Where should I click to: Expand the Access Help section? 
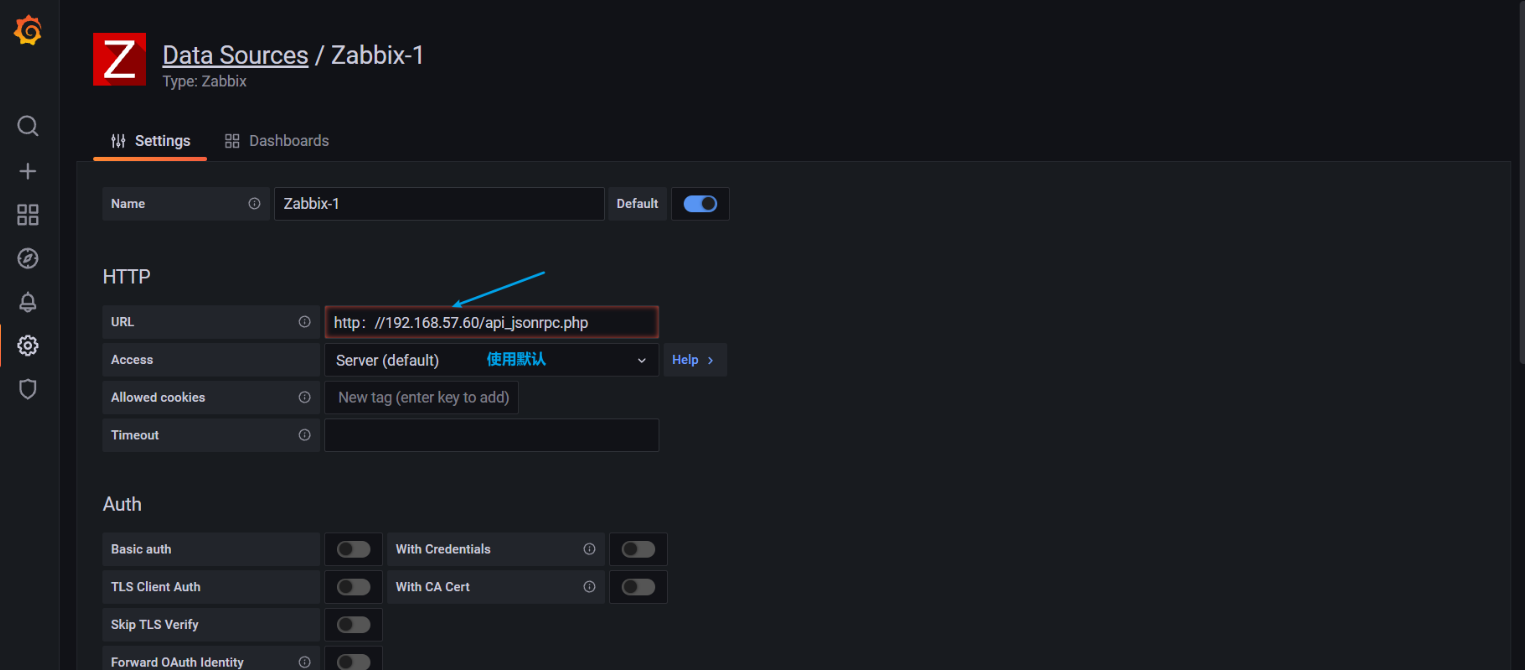click(695, 360)
